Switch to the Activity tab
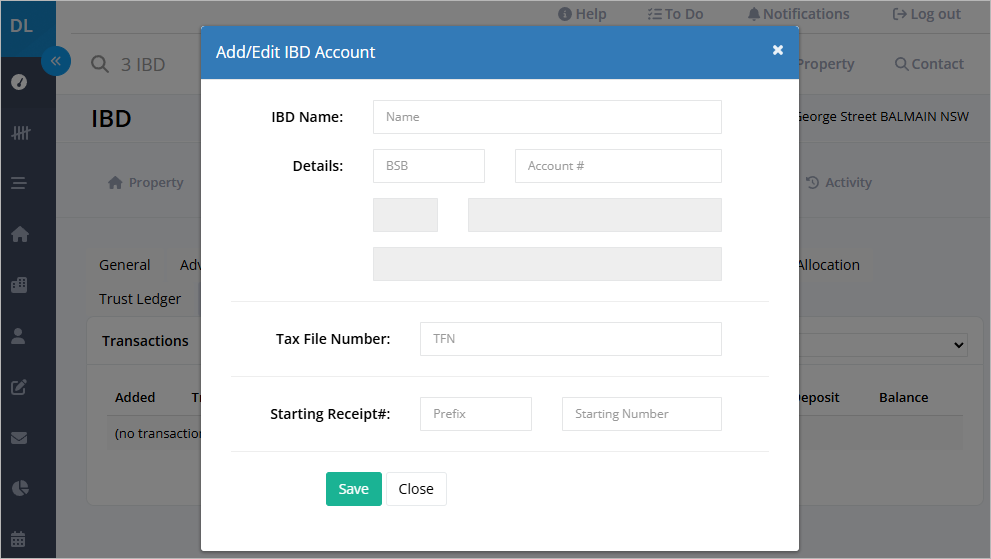Viewport: 991px width, 559px height. [839, 183]
